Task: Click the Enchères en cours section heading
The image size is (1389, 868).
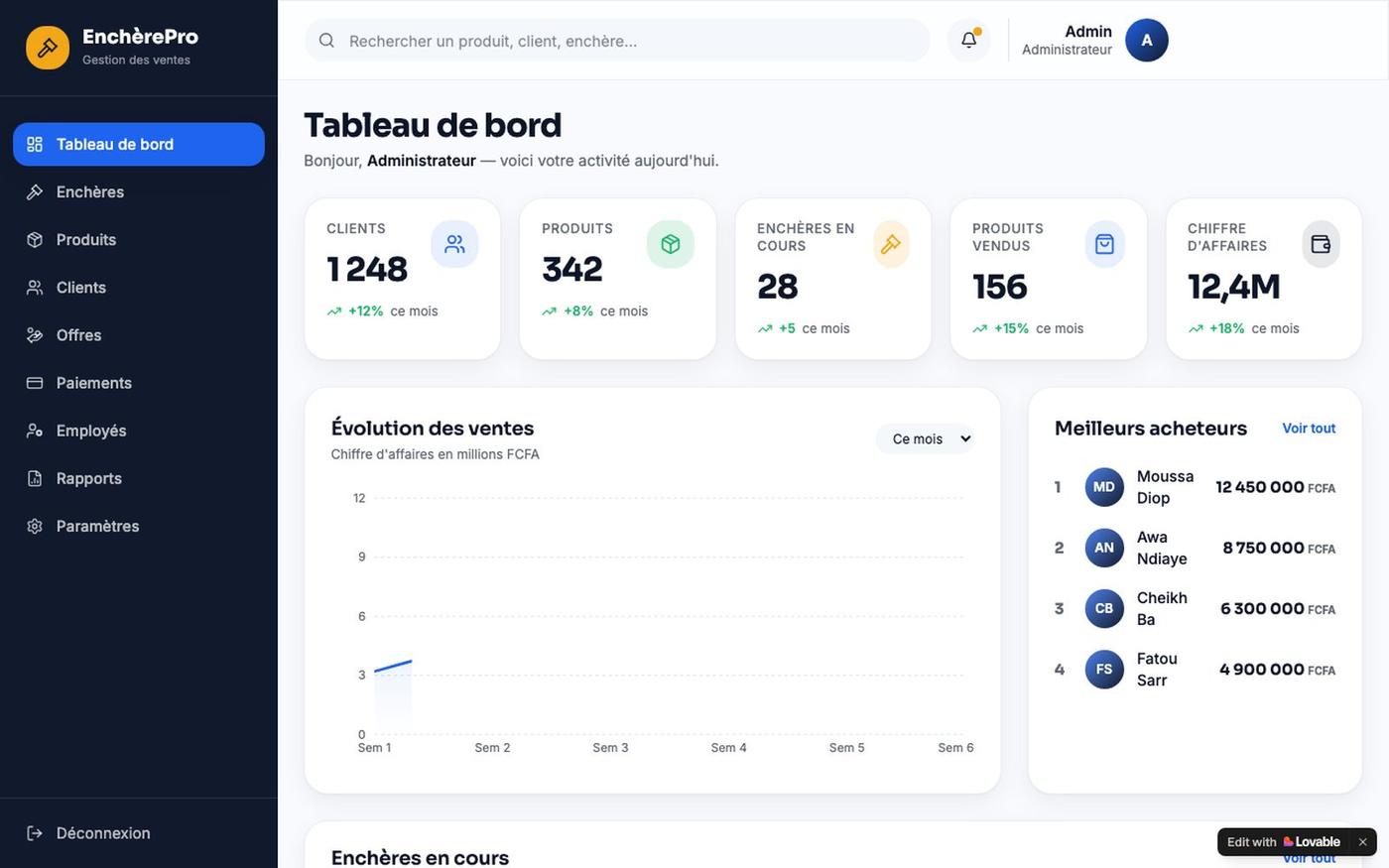Action: [x=420, y=857]
